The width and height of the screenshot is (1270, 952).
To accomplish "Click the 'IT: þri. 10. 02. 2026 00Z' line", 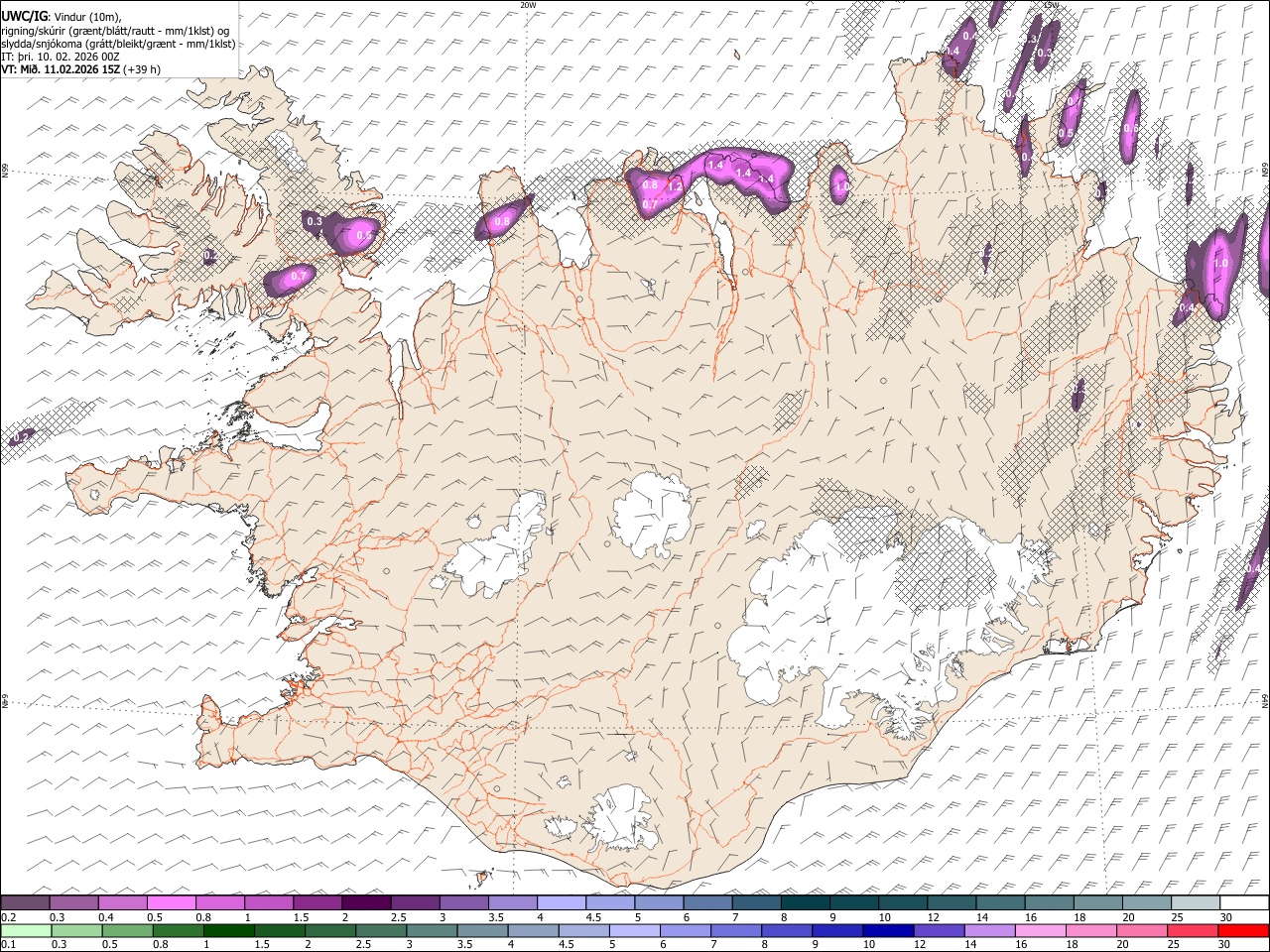I will point(61,57).
